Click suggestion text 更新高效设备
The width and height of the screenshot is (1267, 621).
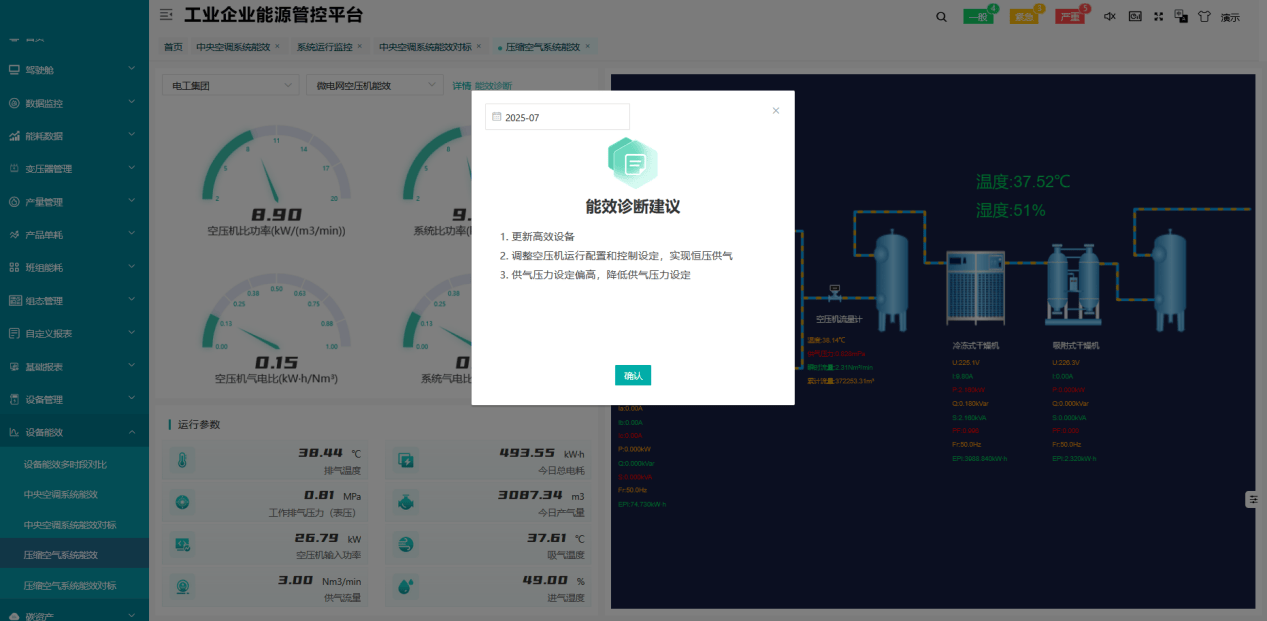[543, 237]
